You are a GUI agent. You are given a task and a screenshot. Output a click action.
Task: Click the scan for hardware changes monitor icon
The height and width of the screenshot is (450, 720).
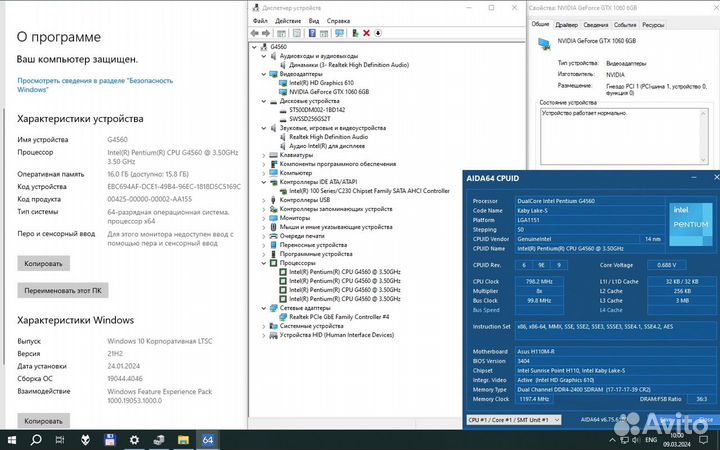340,33
